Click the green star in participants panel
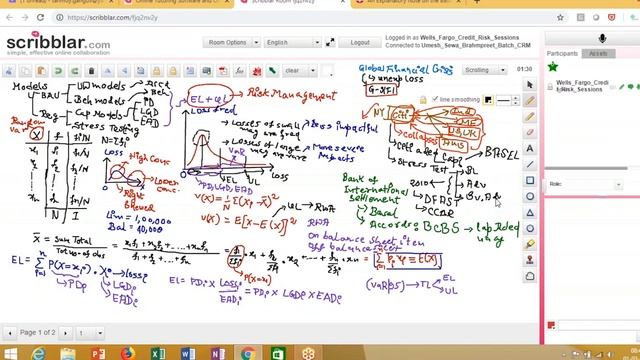640x360 pixels. (553, 67)
